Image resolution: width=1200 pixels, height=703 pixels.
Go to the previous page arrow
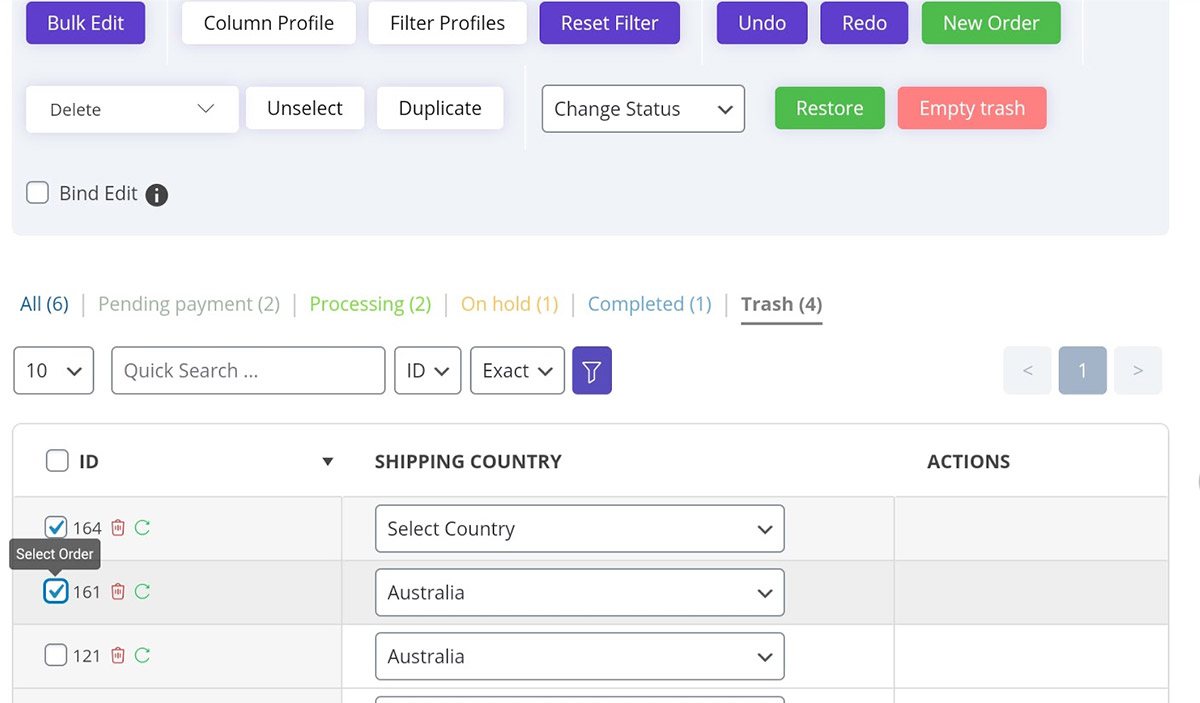pyautogui.click(x=1028, y=371)
